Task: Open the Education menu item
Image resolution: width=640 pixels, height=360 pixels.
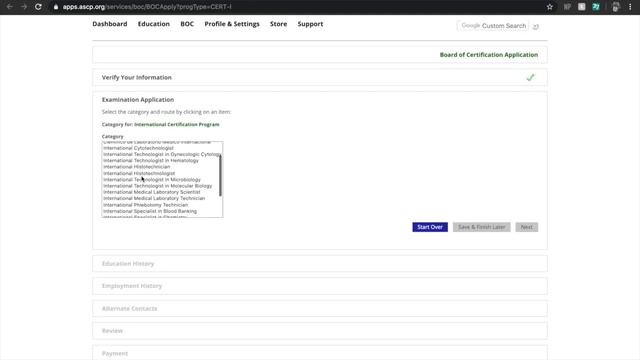Action: [x=153, y=24]
